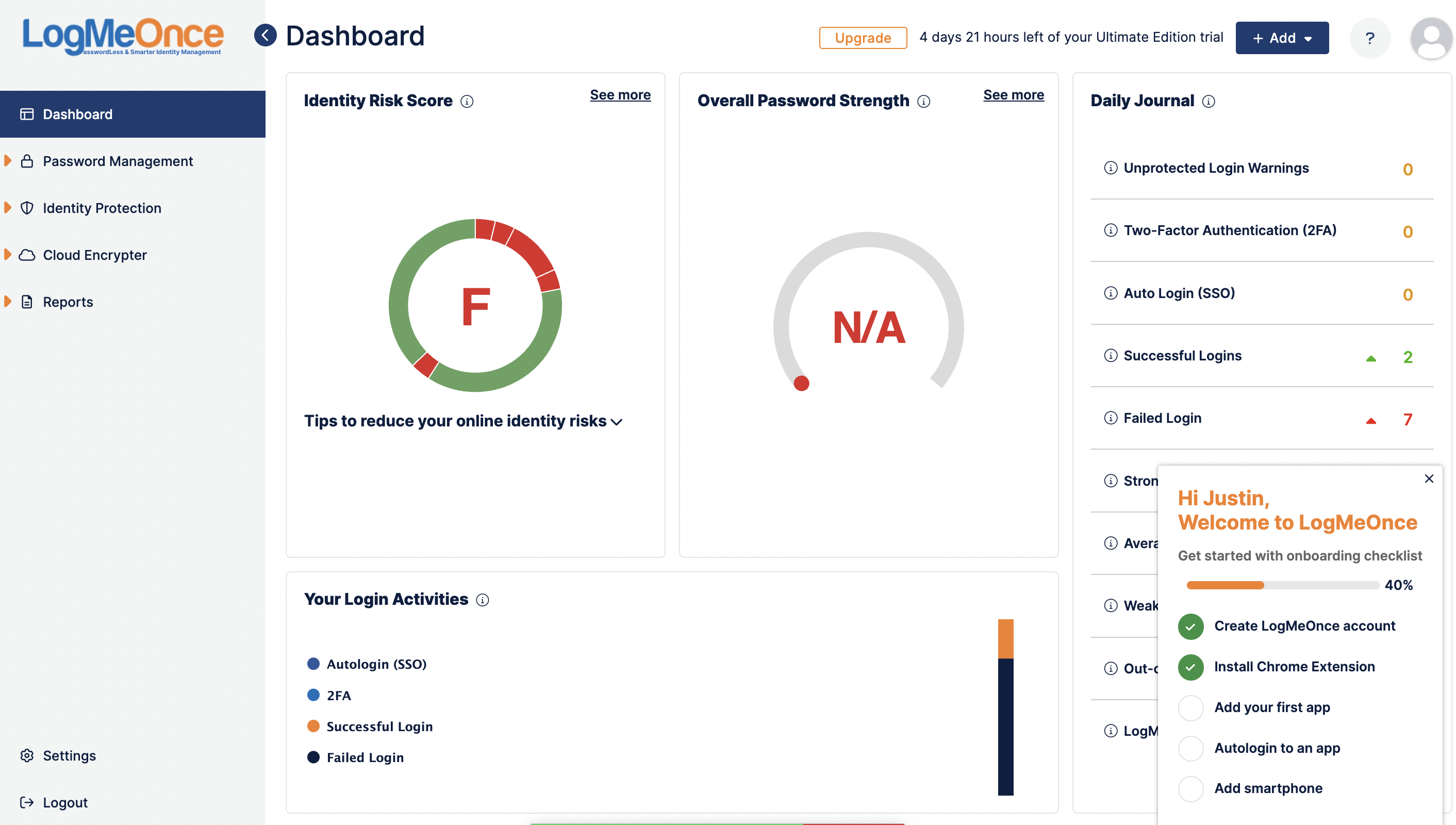Click the info icon for Successful Logins
This screenshot has width=1456, height=825.
[1111, 355]
